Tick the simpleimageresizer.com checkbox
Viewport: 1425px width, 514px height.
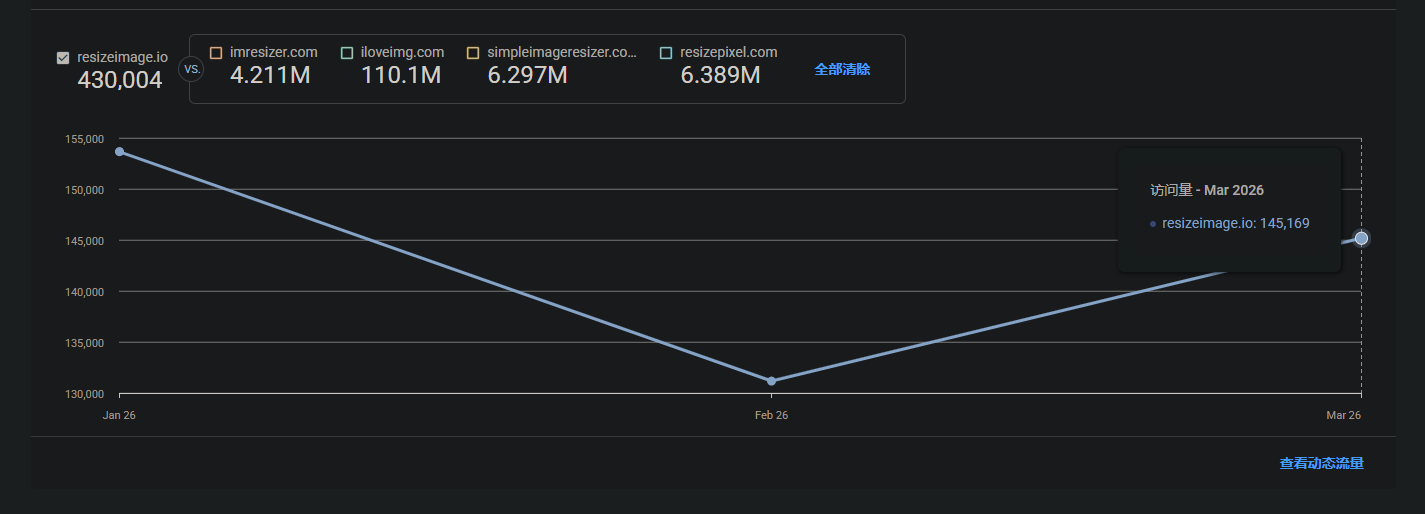(x=473, y=52)
